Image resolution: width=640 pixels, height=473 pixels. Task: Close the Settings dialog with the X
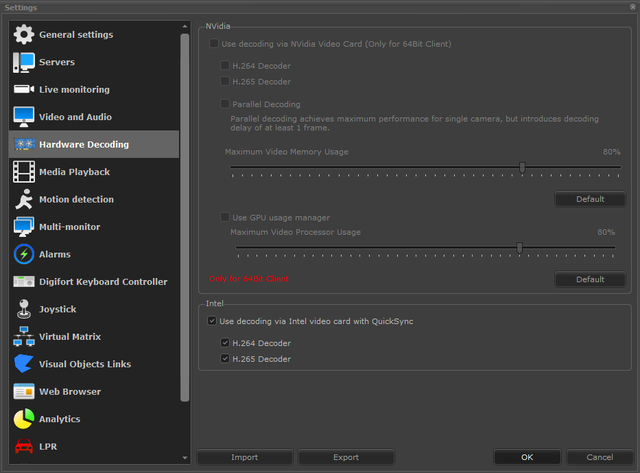pos(633,7)
